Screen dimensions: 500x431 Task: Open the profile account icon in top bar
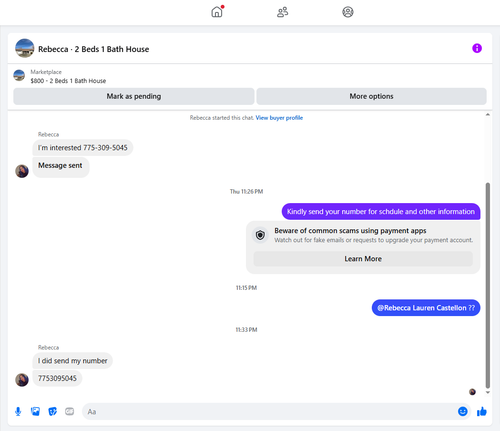point(348,12)
